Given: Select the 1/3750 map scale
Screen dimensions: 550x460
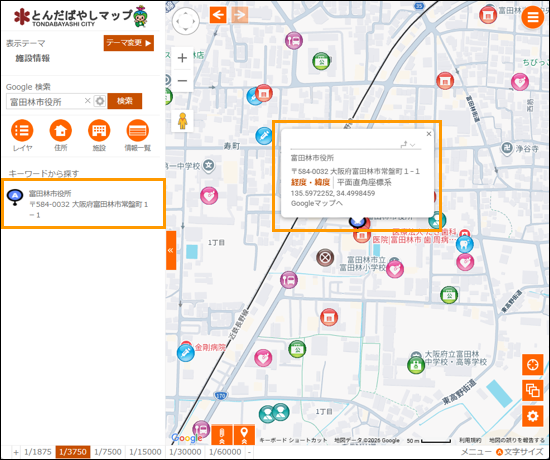Looking at the screenshot, I should pyautogui.click(x=73, y=452).
